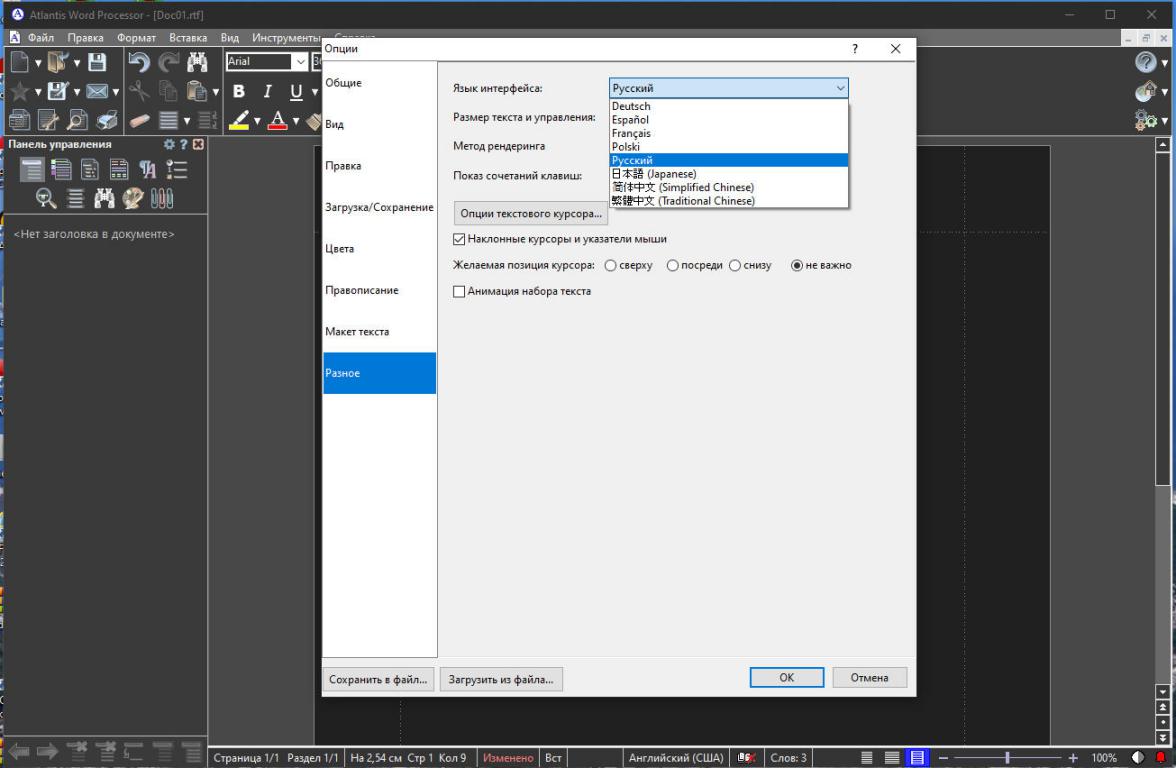The image size is (1176, 768).
Task: Uncheck 'Наклонные курсоры и указатели мыши' checkbox
Action: 460,239
